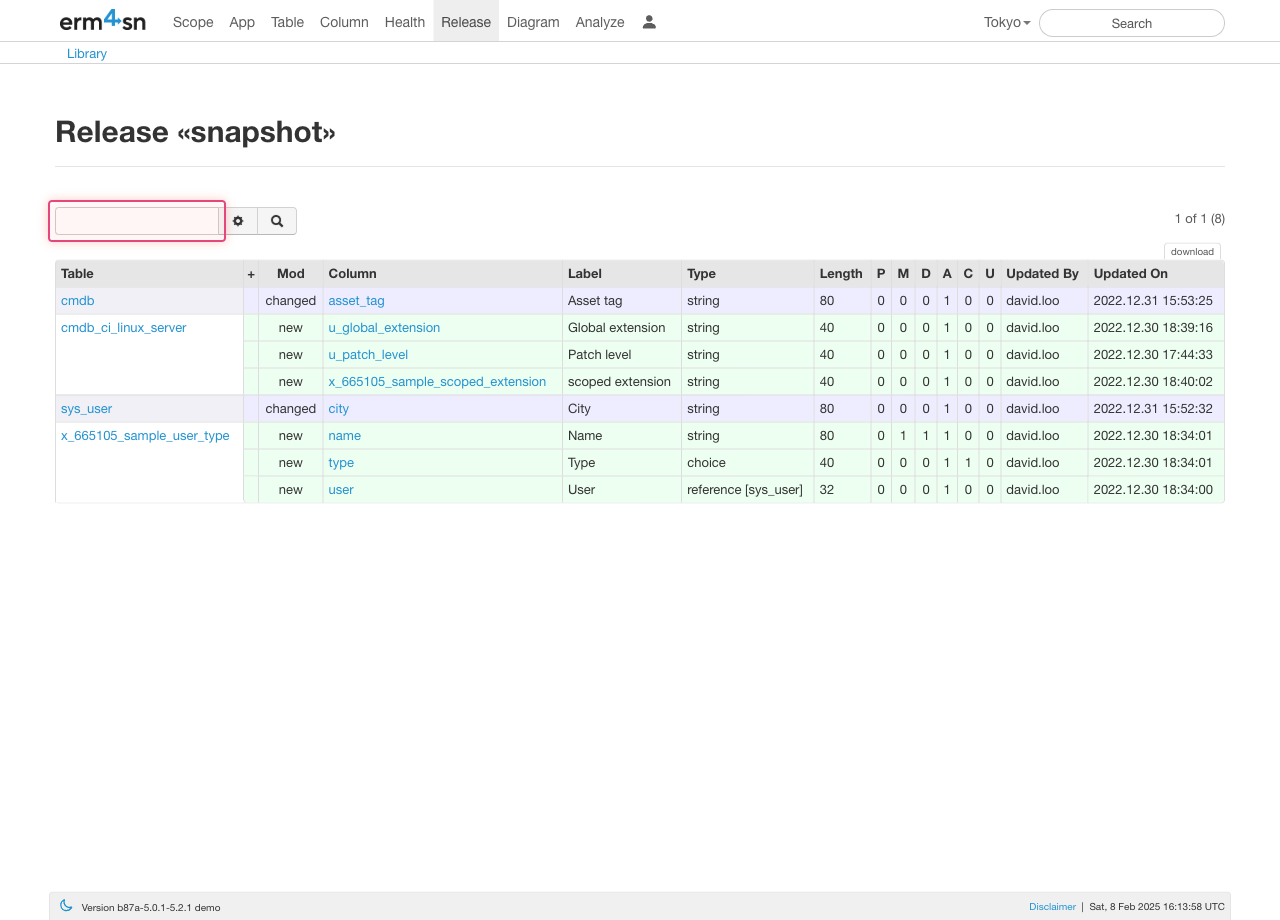Open the Diagram menu
Image resolution: width=1280 pixels, height=920 pixels.
[x=533, y=22]
